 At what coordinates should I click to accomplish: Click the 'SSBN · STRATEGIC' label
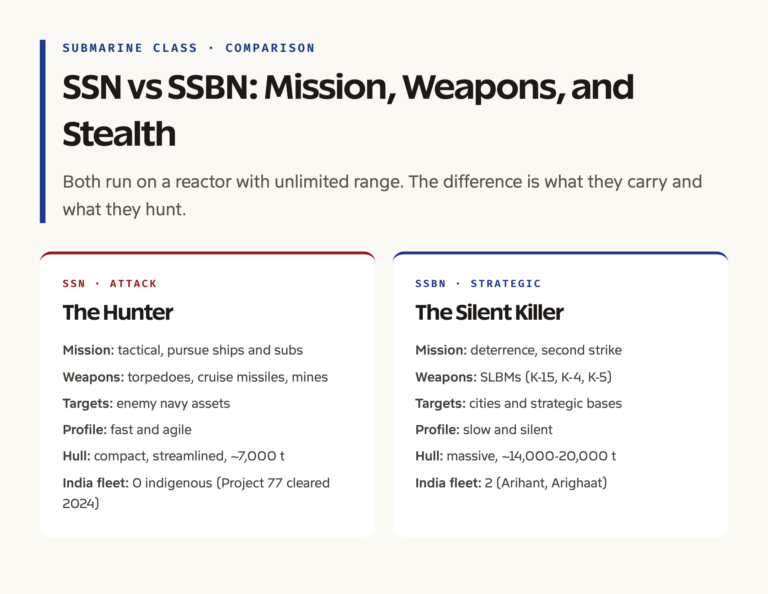pyautogui.click(x=478, y=284)
